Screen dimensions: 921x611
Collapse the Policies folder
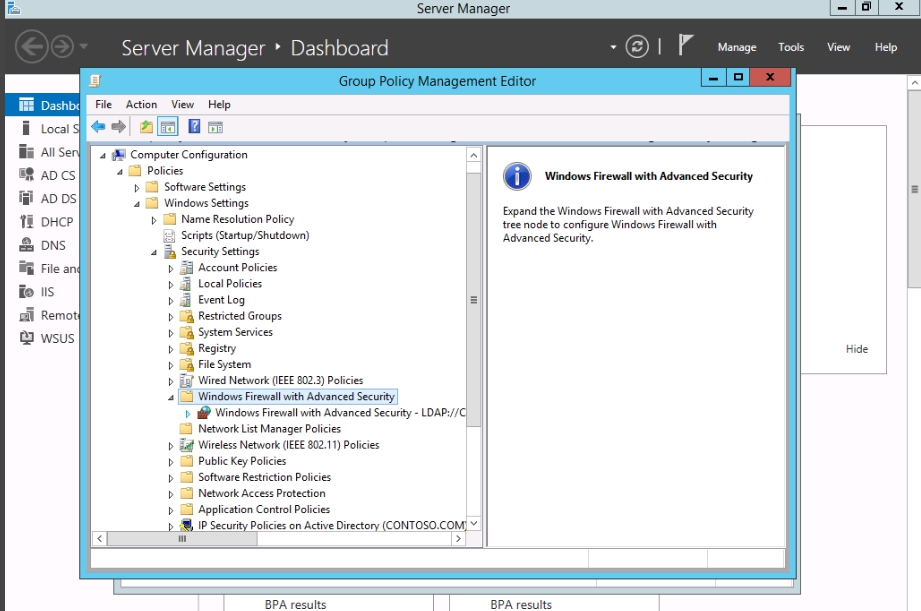[x=120, y=172]
